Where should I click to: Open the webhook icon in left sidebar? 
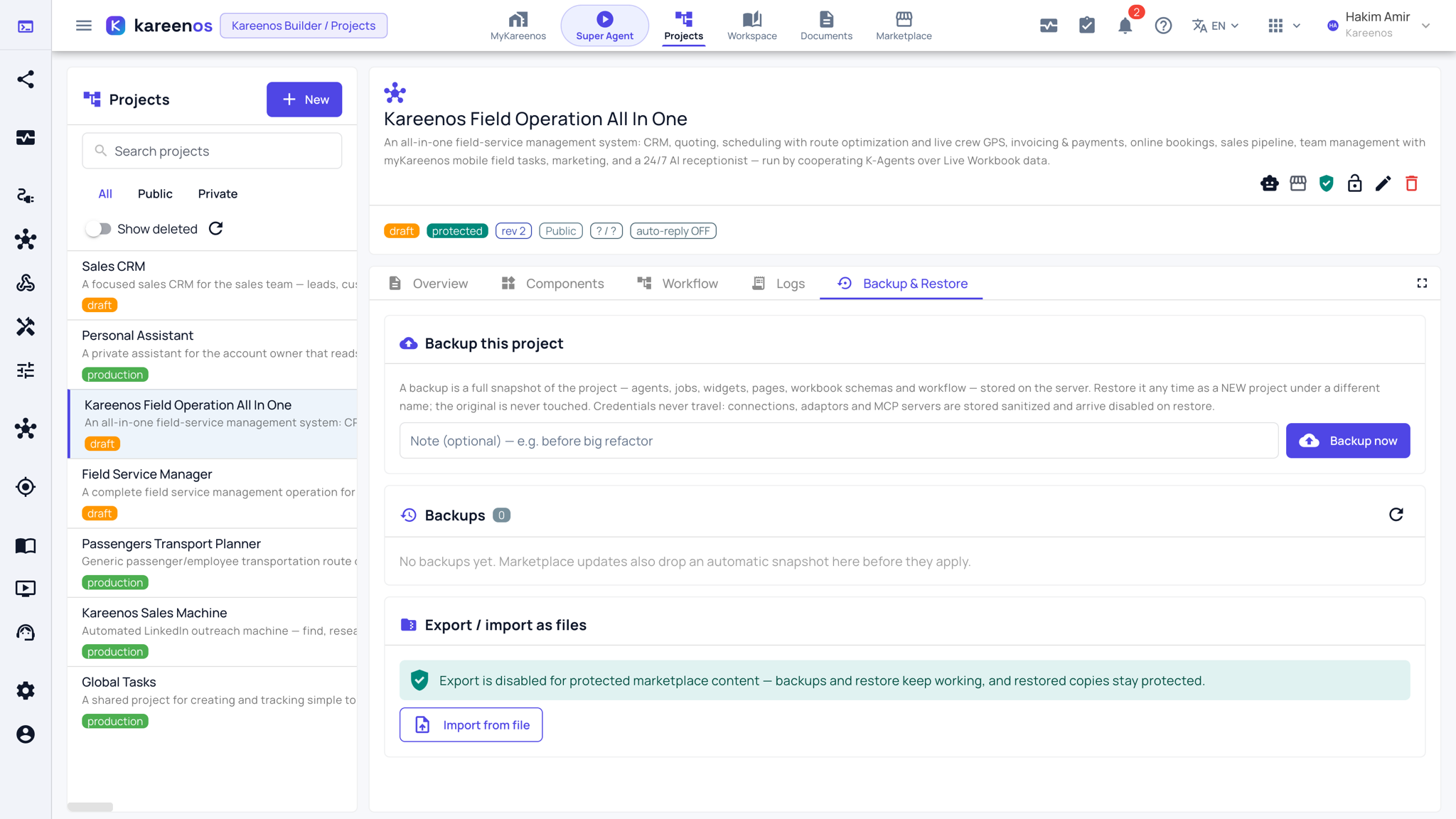pyautogui.click(x=26, y=283)
